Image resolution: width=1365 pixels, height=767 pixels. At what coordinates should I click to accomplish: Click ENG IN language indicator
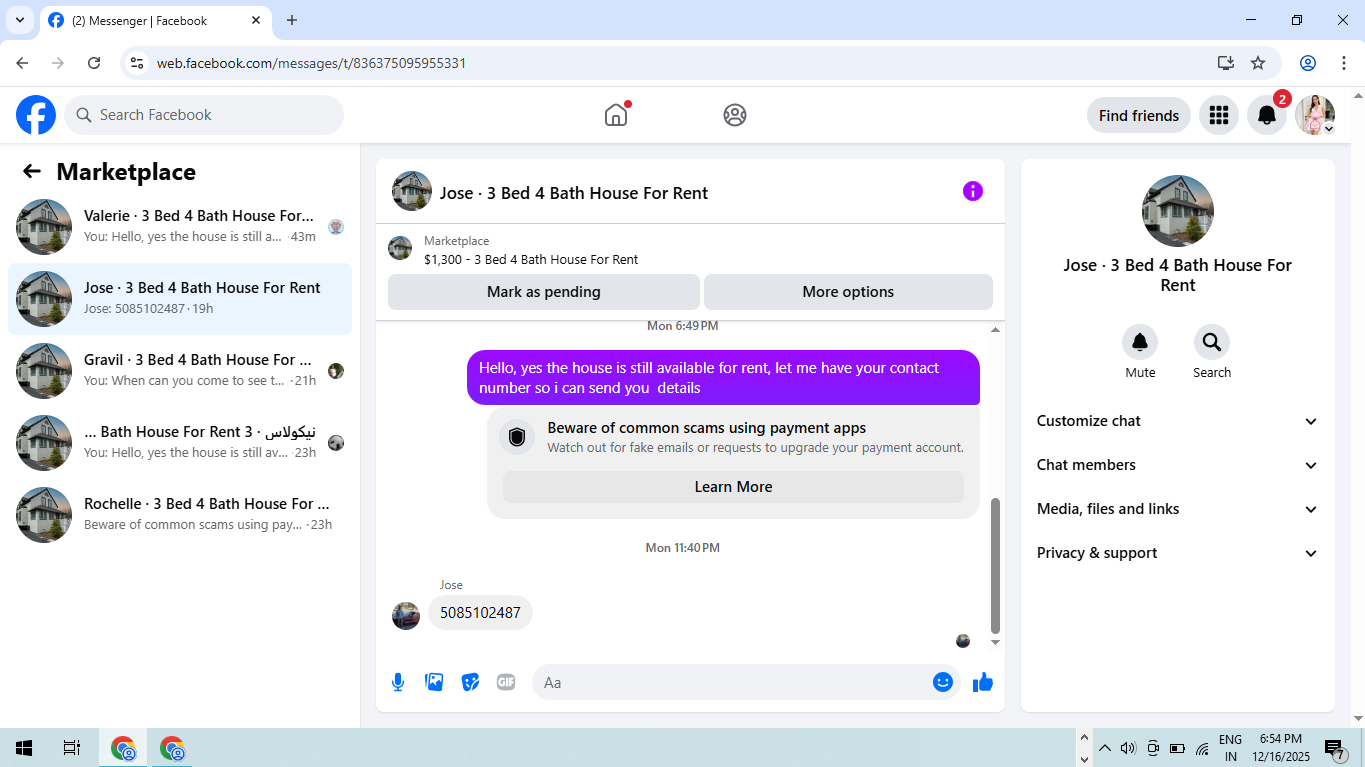[1230, 748]
